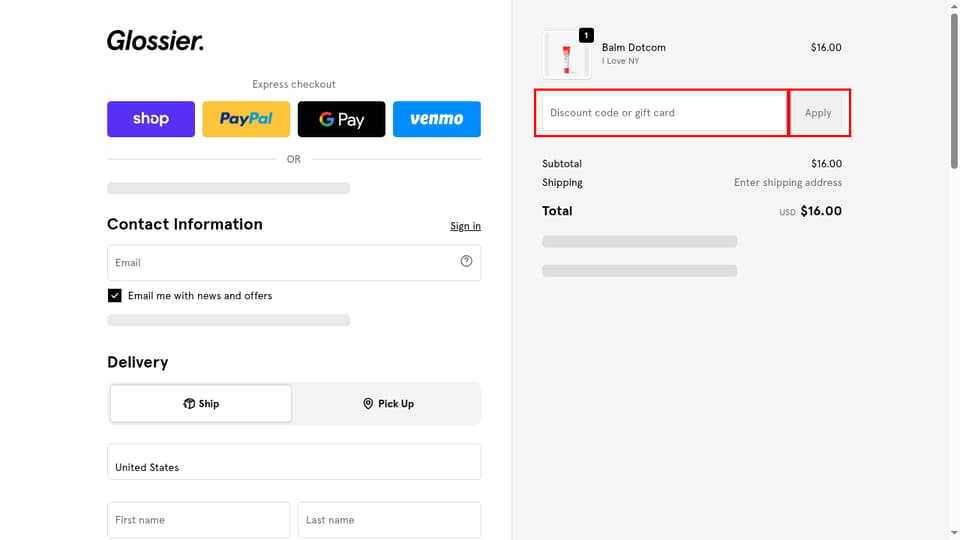Screen dimensions: 960x540
Task: Click the Balm Dotcom product thumbnail
Action: tap(566, 54)
